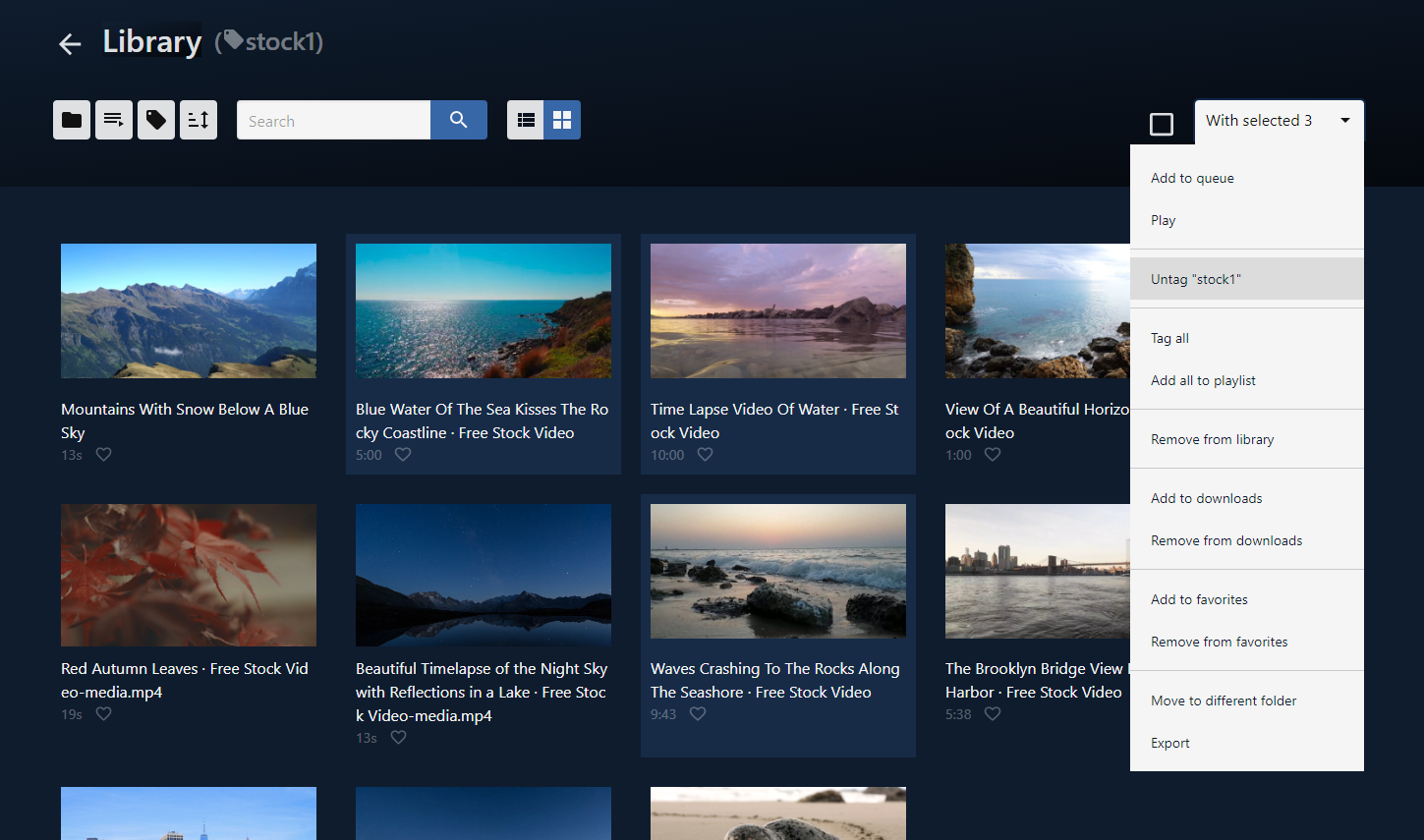Click the stock1 tag icon in header
This screenshot has height=840, width=1424.
pyautogui.click(x=233, y=40)
